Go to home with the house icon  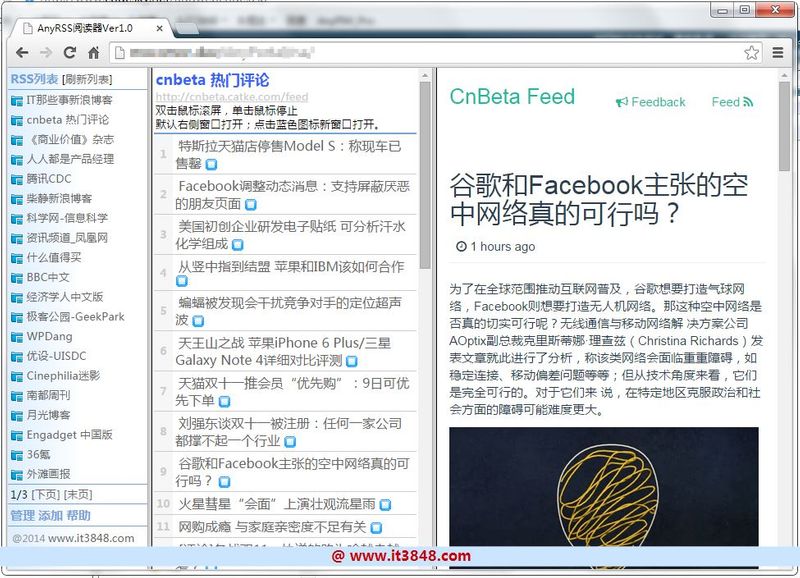point(94,53)
